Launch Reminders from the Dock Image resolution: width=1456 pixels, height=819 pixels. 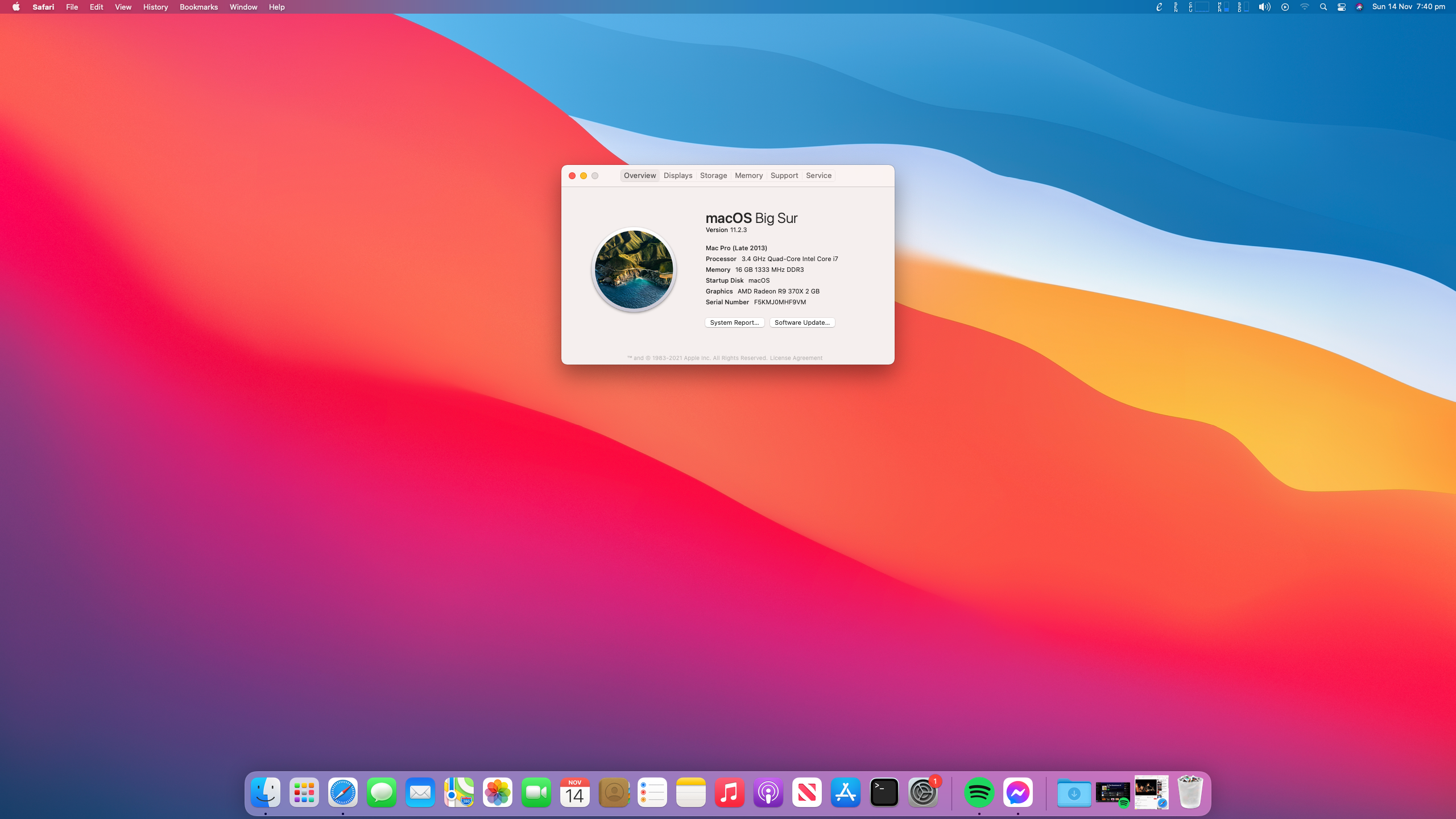[652, 792]
